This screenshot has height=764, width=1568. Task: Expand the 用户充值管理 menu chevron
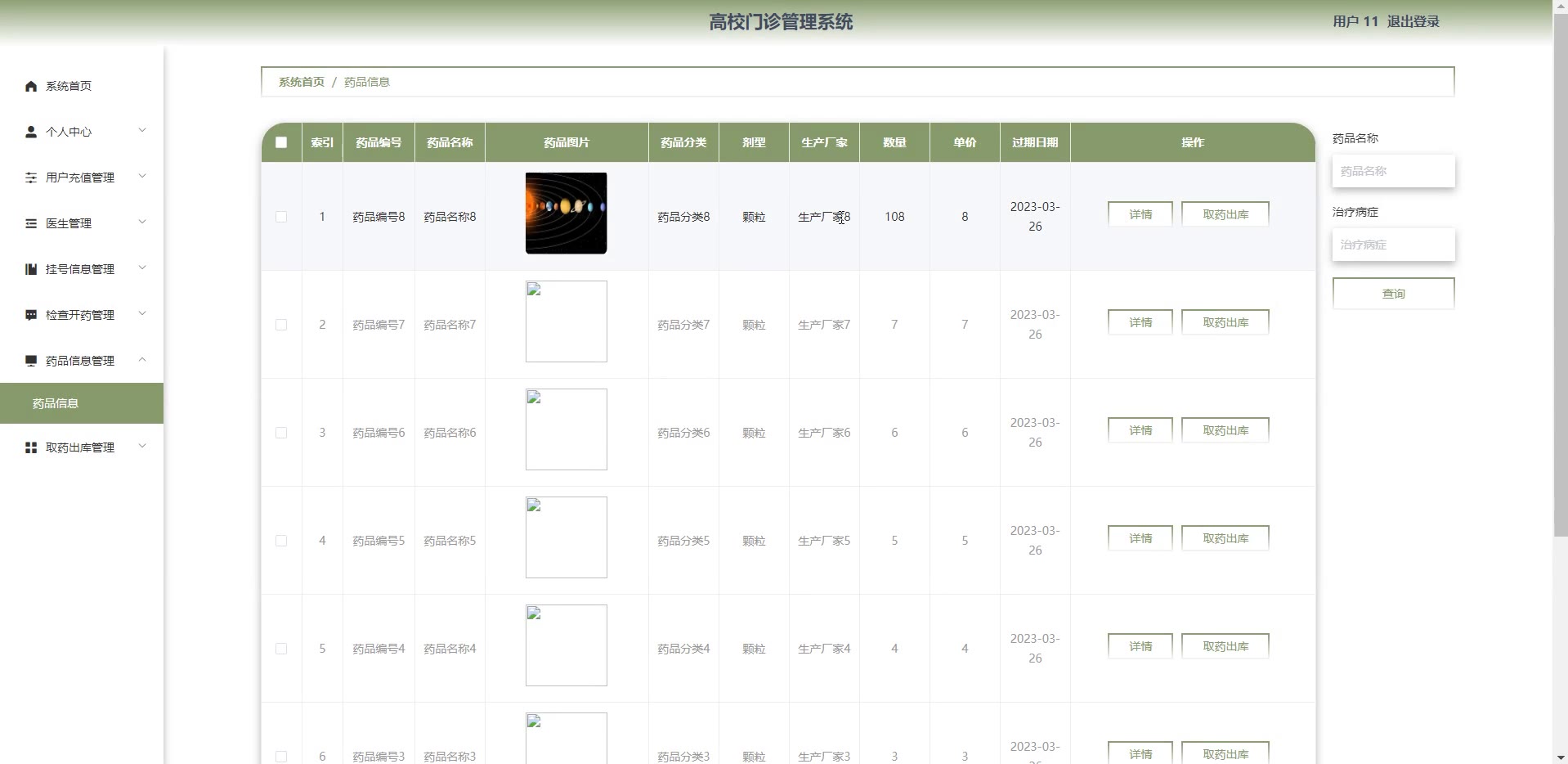tap(142, 176)
